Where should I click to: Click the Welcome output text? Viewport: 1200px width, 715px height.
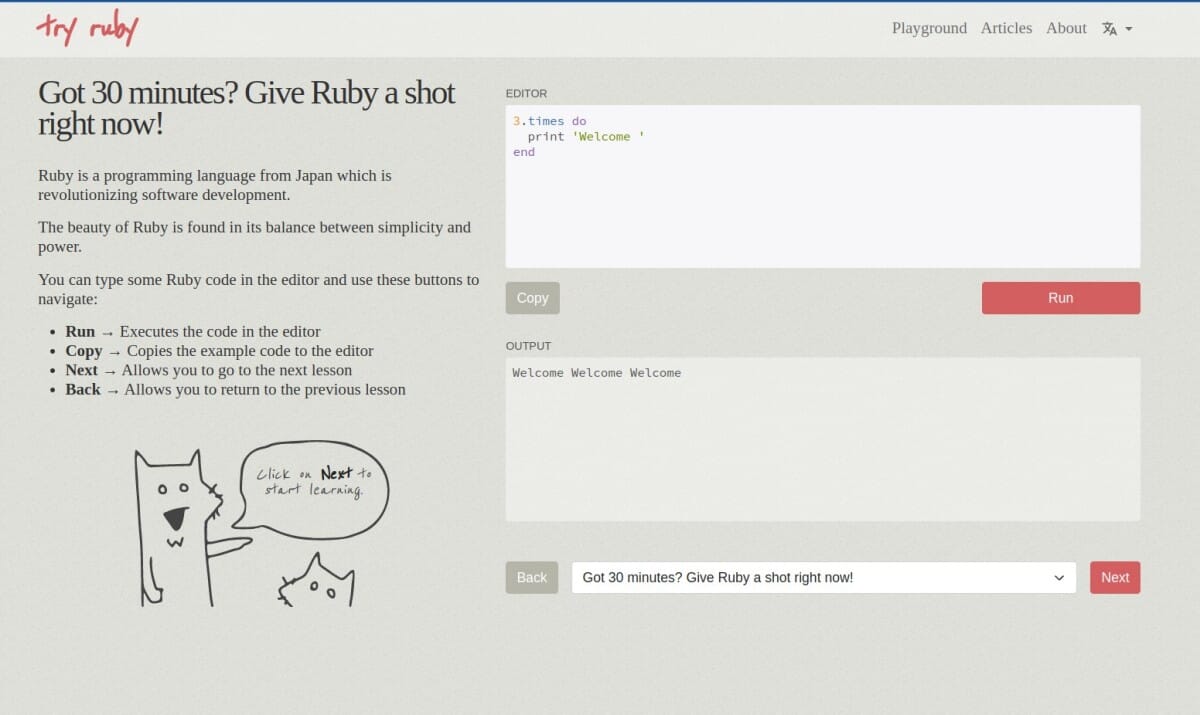597,372
